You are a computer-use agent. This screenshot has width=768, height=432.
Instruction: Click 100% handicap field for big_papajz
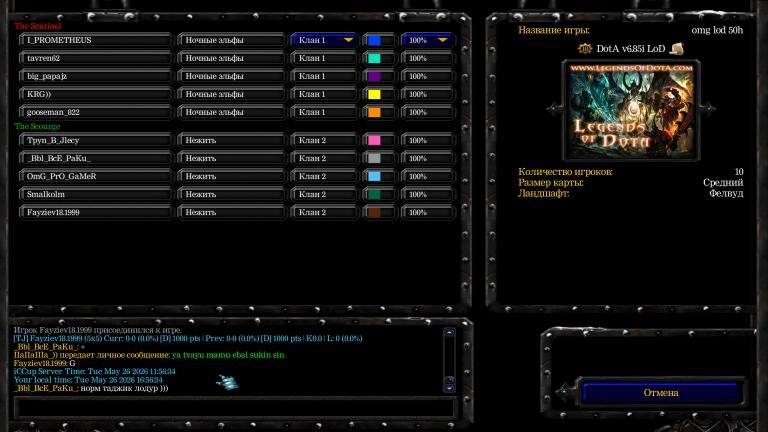point(427,76)
